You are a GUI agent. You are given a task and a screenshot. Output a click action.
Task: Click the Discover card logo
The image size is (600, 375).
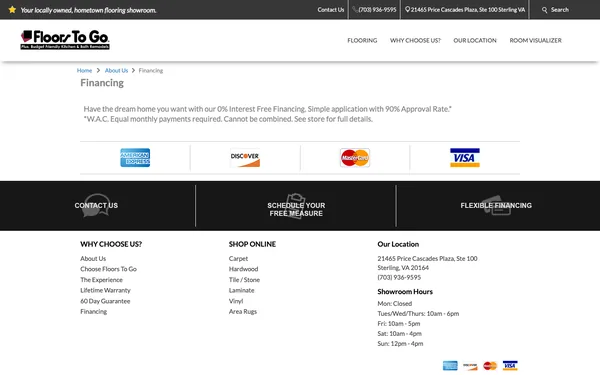[245, 158]
